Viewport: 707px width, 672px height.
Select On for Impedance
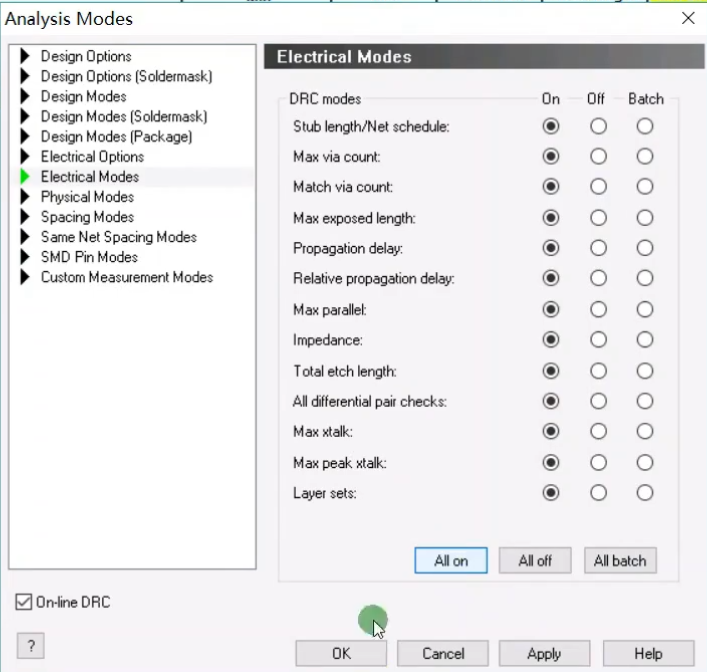tap(551, 340)
